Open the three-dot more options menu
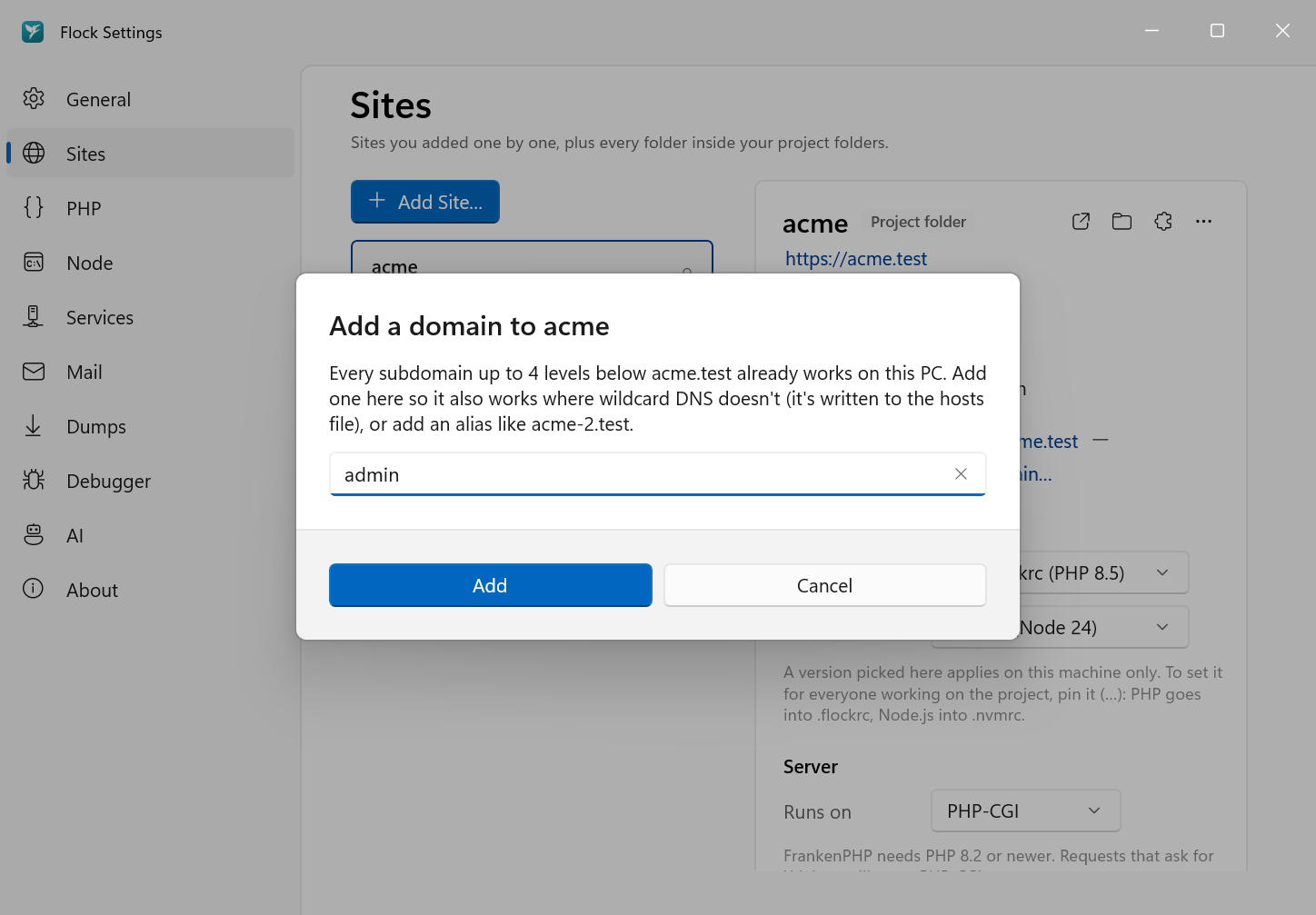 [1204, 222]
